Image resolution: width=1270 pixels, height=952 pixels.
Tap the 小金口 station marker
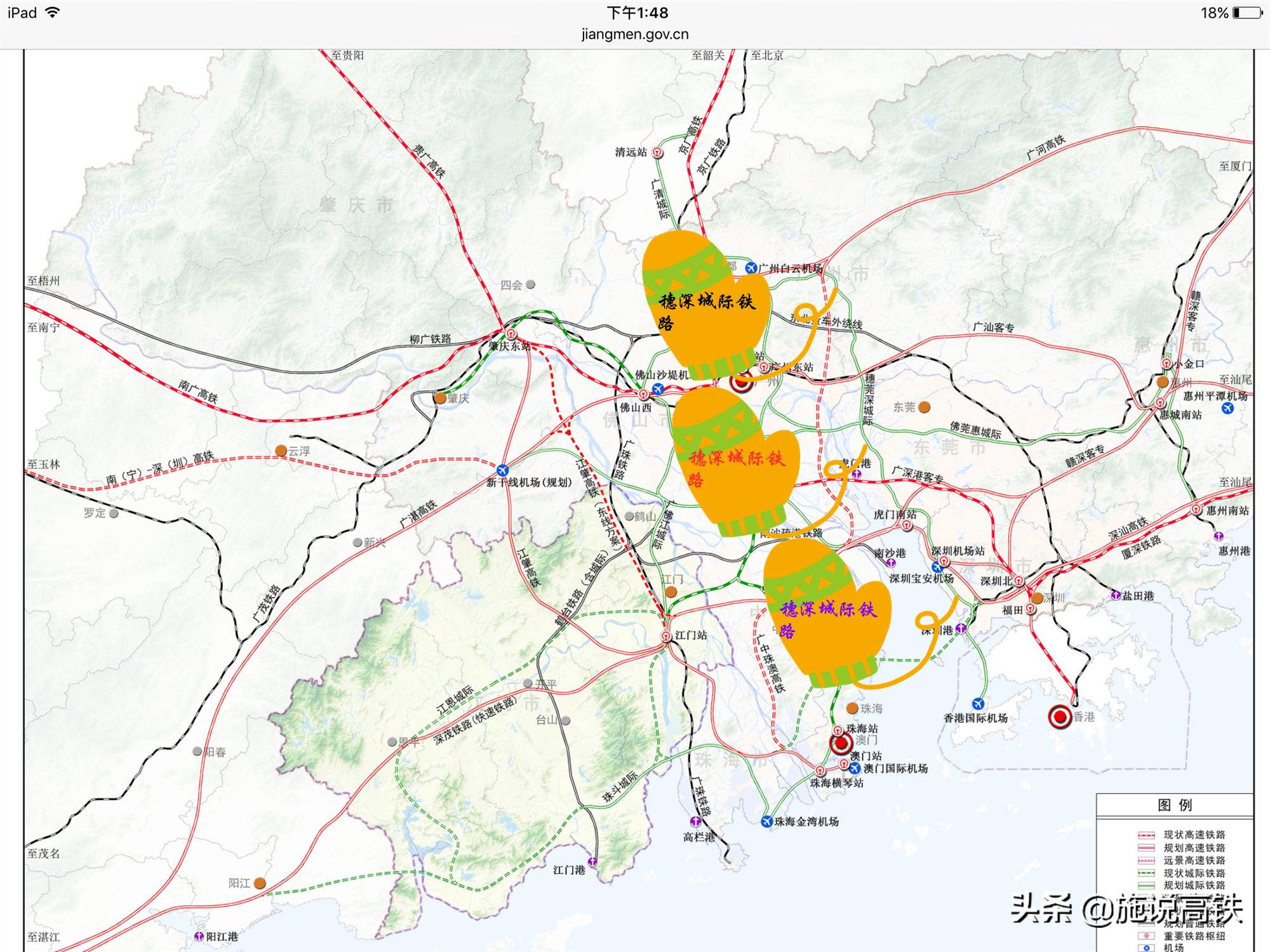click(1166, 364)
